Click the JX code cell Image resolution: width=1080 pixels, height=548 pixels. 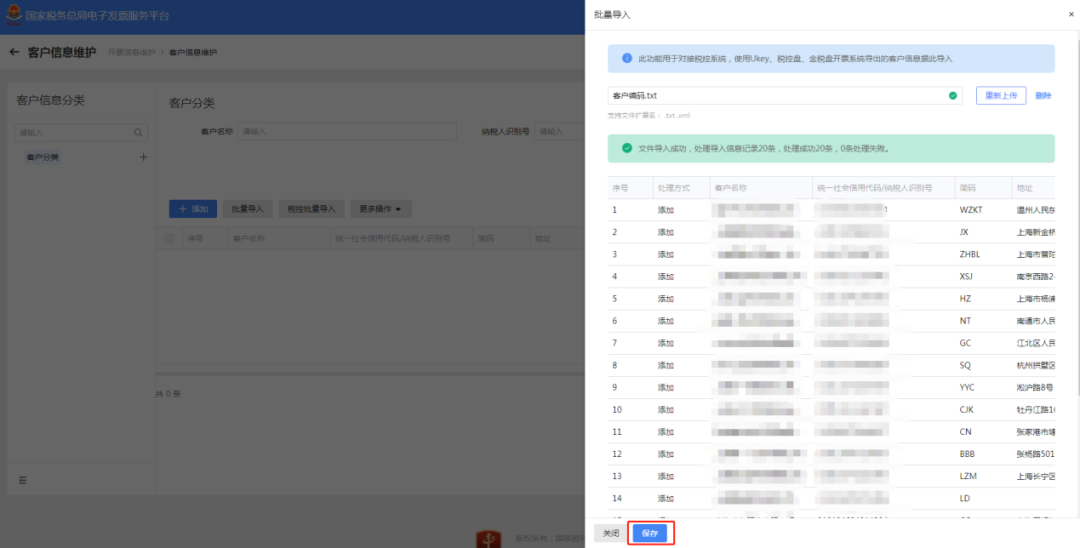964,232
